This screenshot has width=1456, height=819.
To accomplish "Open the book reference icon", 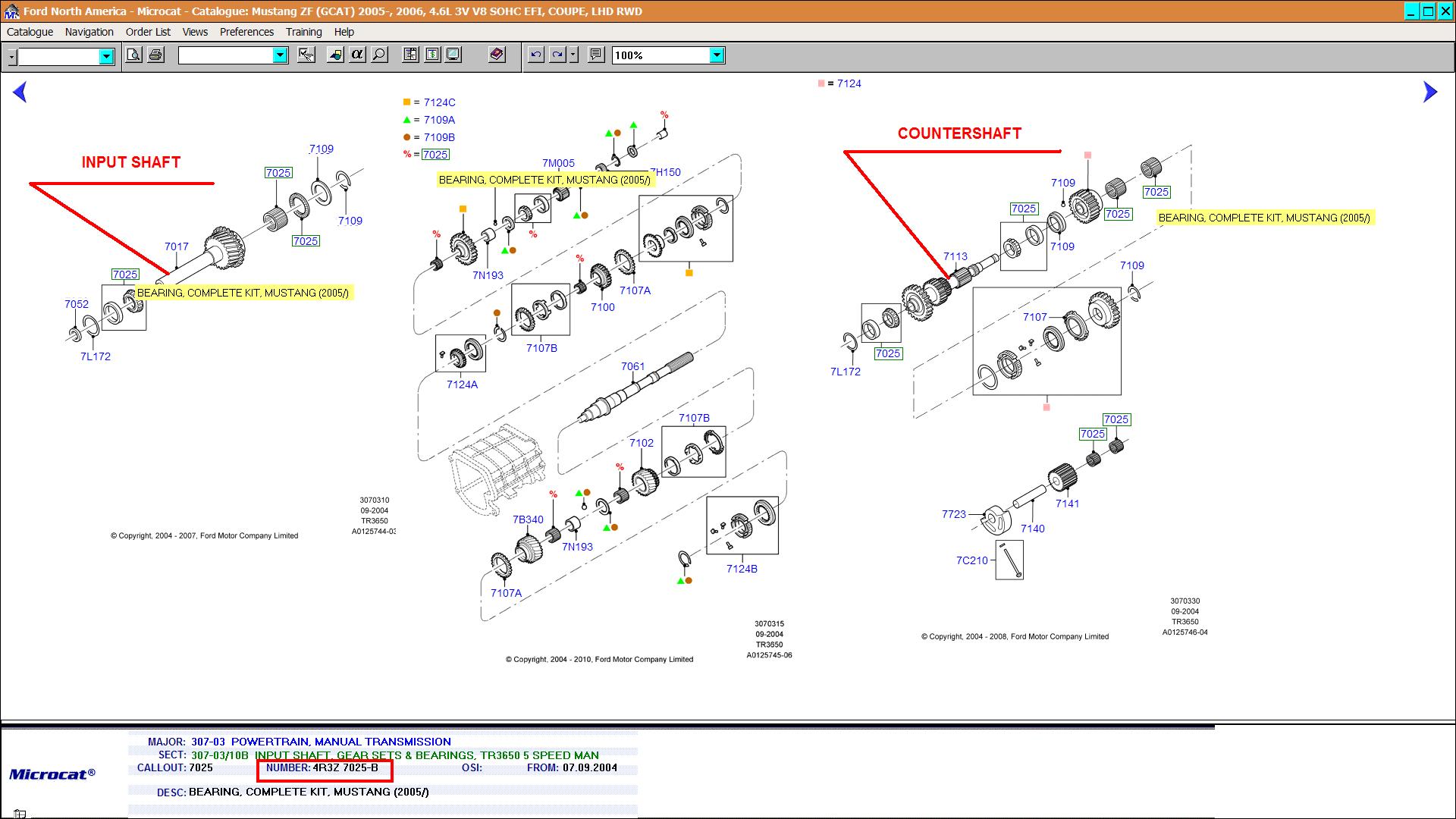I will (x=497, y=55).
